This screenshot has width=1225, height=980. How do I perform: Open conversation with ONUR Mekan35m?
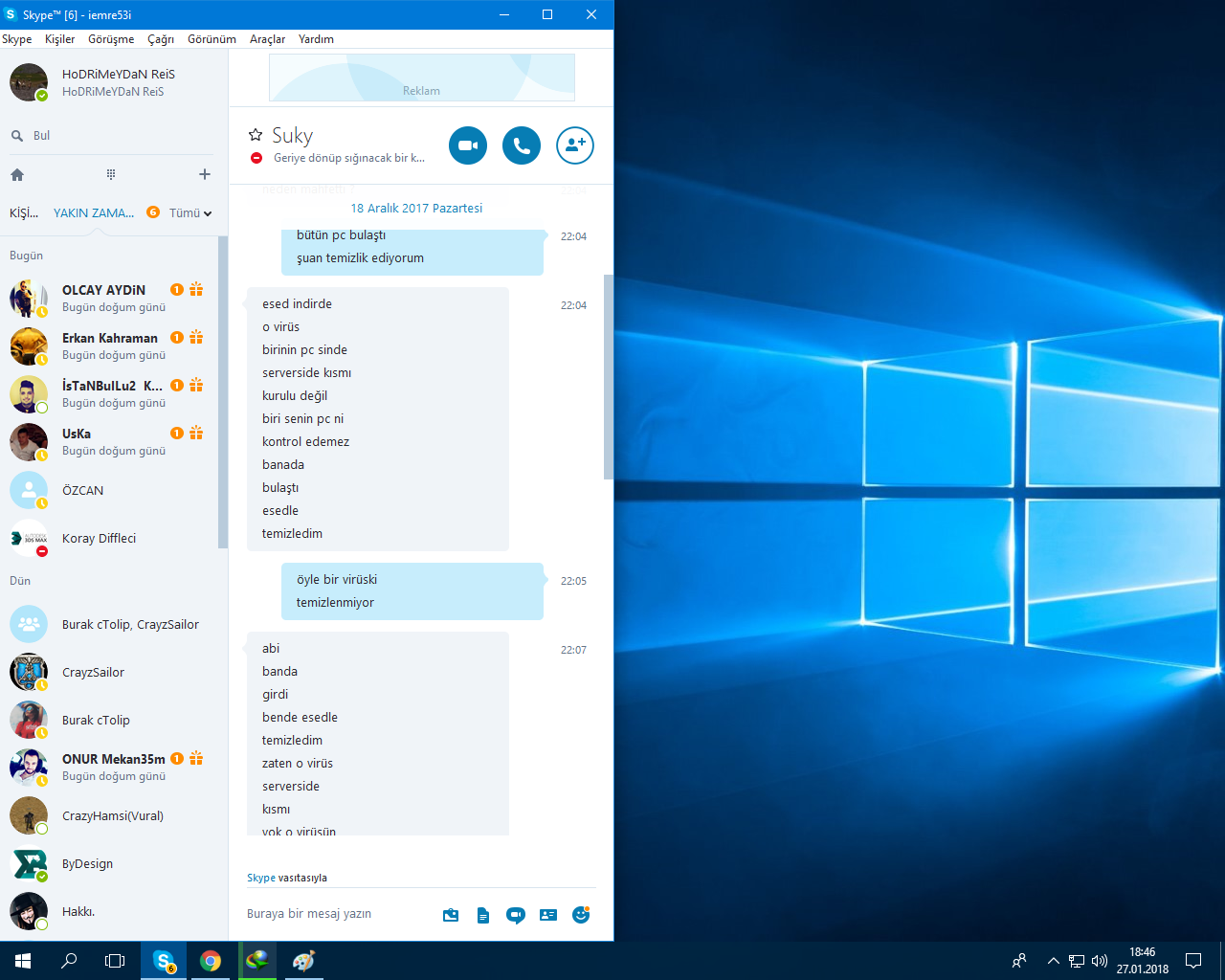pyautogui.click(x=110, y=768)
